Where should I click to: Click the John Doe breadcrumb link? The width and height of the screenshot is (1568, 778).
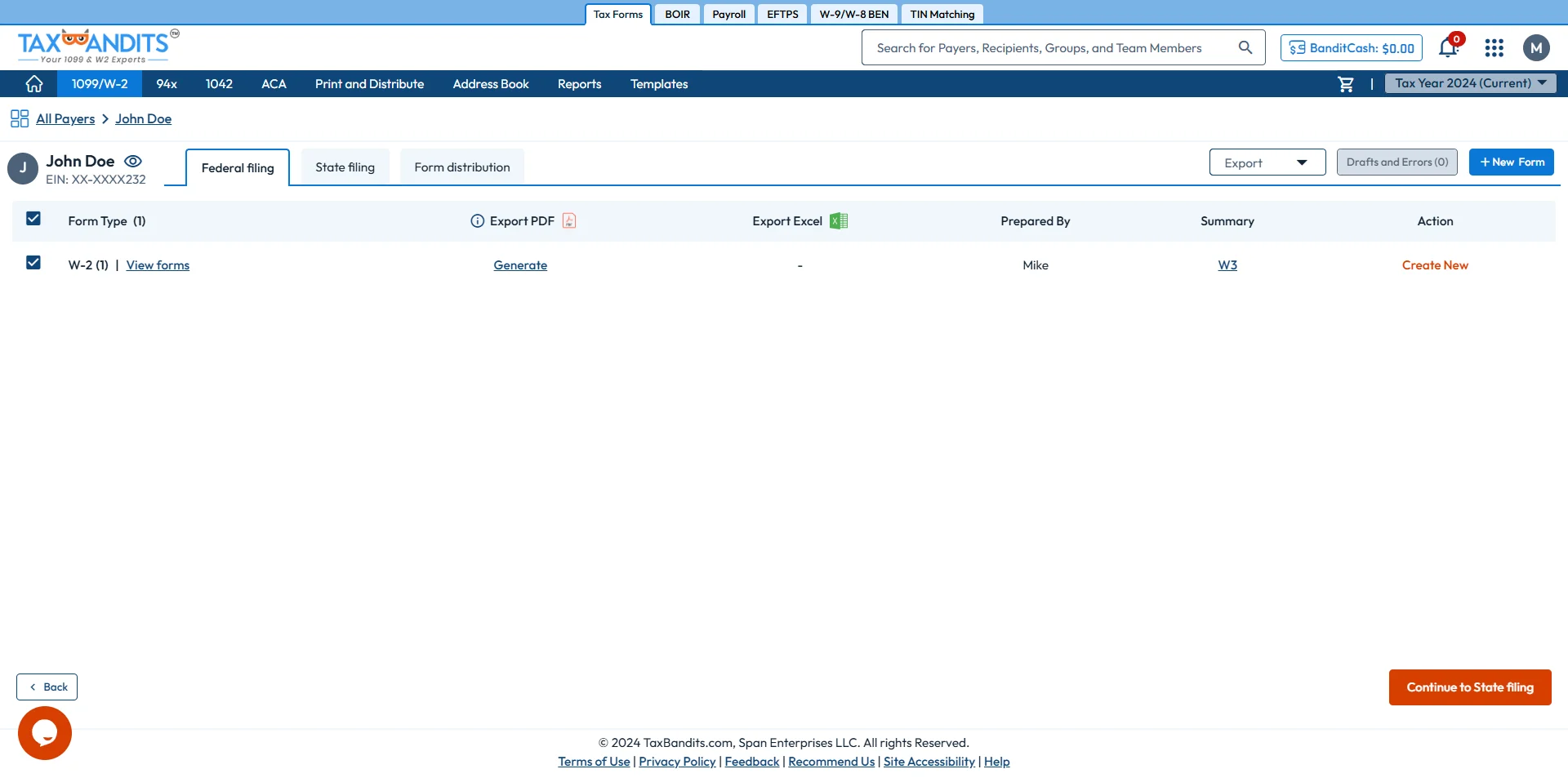tap(144, 119)
